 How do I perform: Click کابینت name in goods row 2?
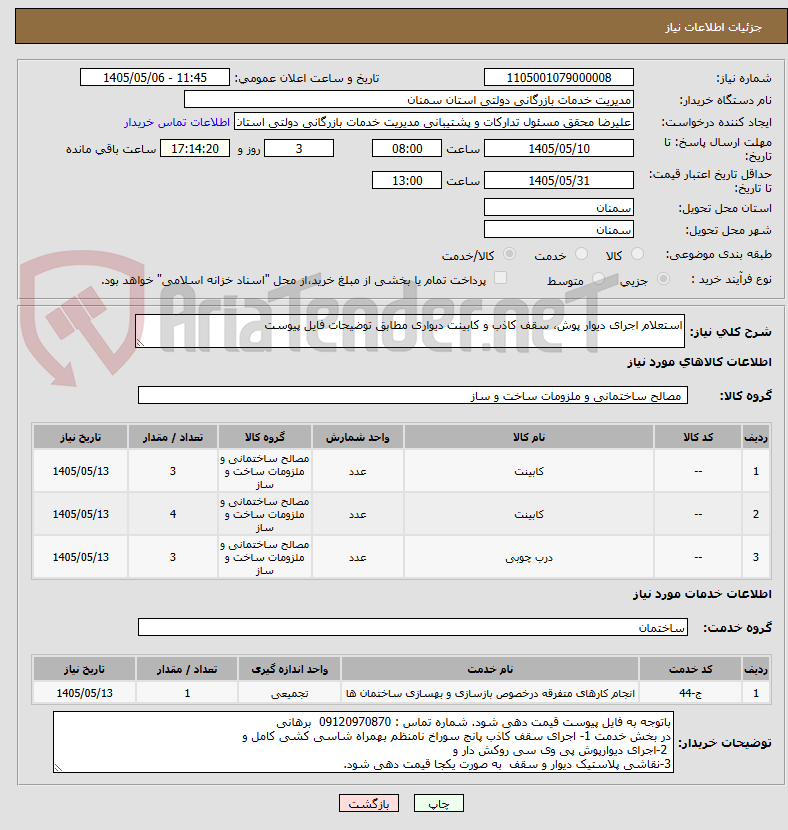tap(529, 514)
